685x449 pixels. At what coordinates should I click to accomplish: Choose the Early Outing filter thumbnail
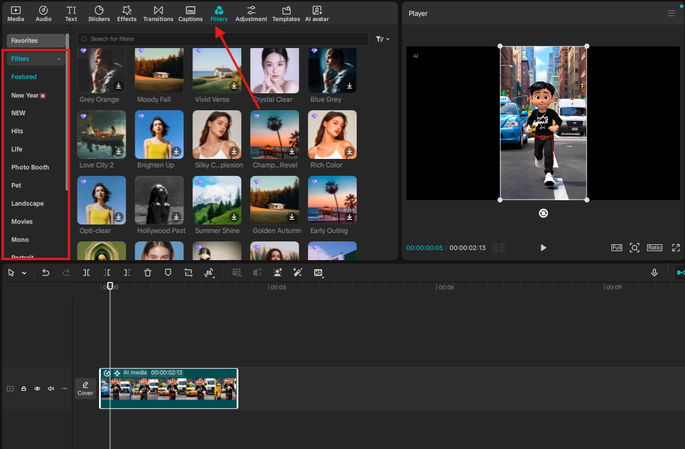click(332, 200)
